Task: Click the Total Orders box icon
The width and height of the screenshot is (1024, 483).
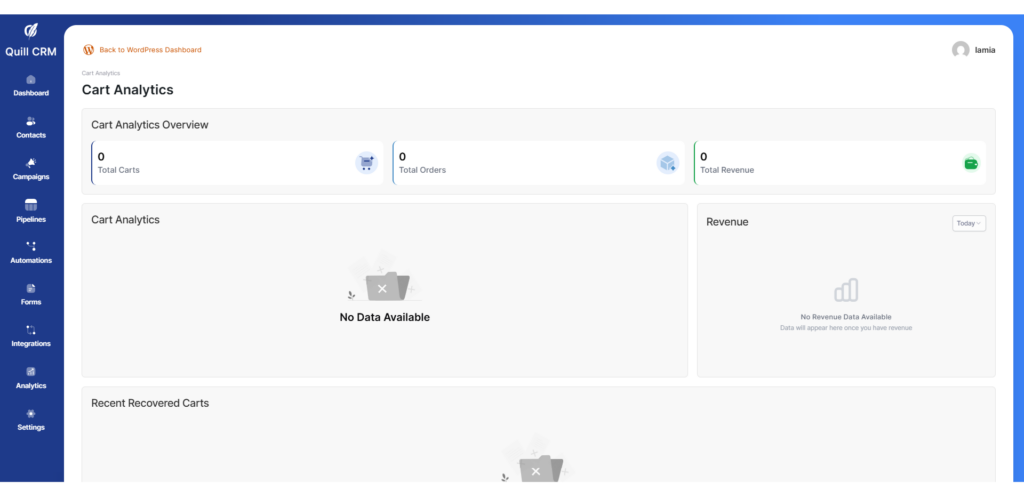Action: [x=667, y=163]
